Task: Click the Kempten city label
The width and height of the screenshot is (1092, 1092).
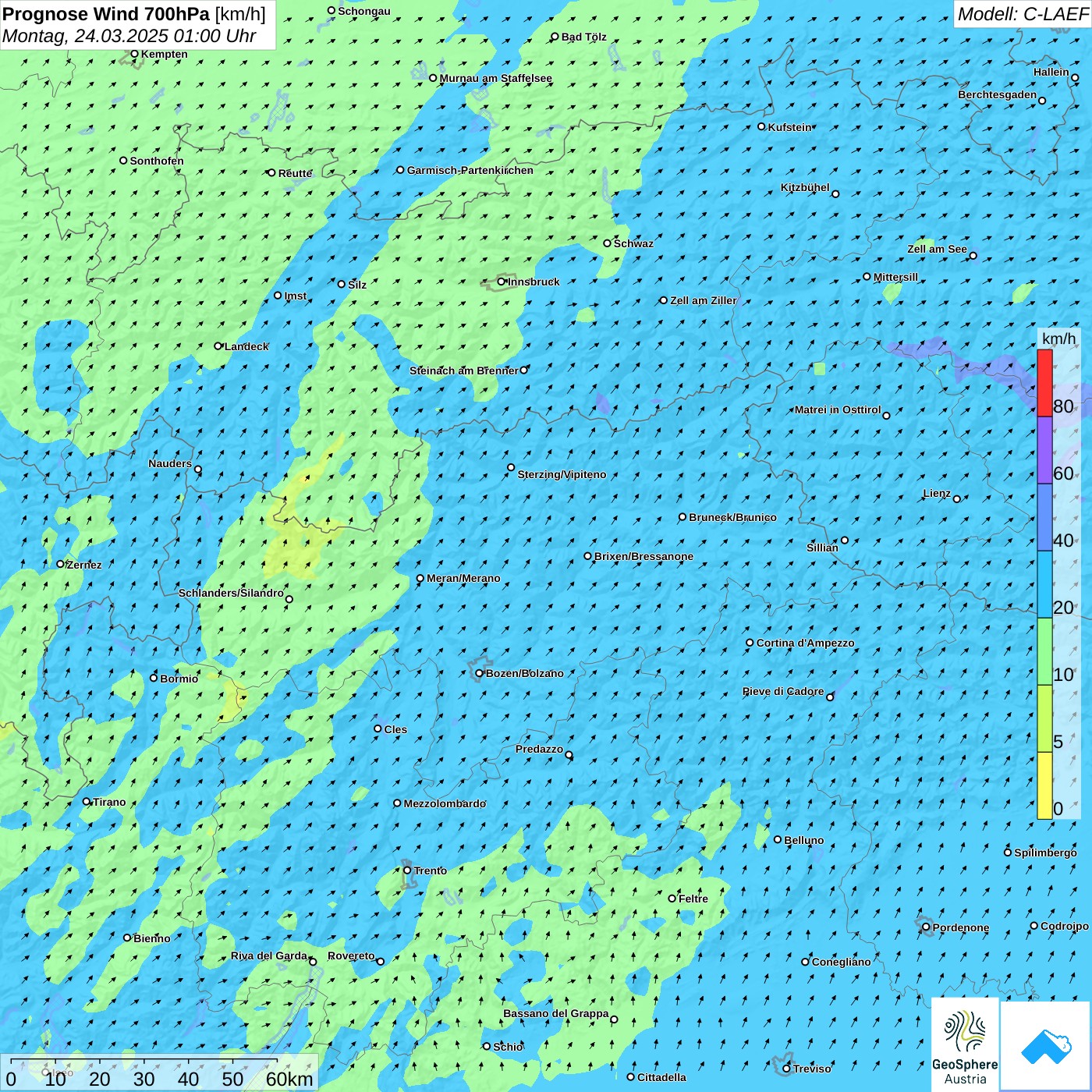Action: pyautogui.click(x=164, y=54)
